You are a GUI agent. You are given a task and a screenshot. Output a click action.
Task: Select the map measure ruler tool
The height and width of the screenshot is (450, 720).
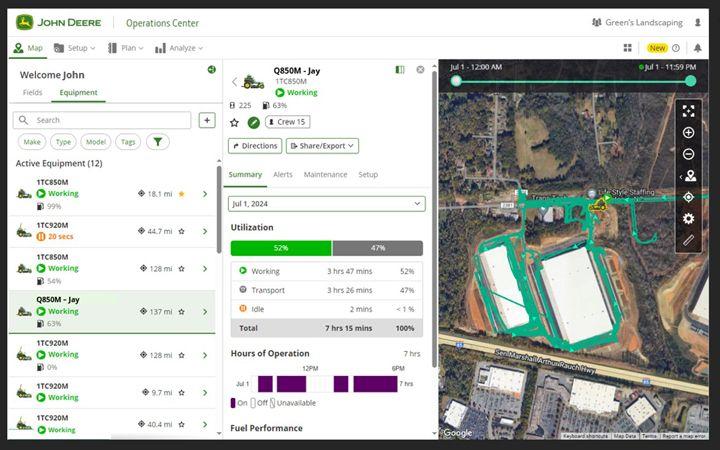pos(688,240)
